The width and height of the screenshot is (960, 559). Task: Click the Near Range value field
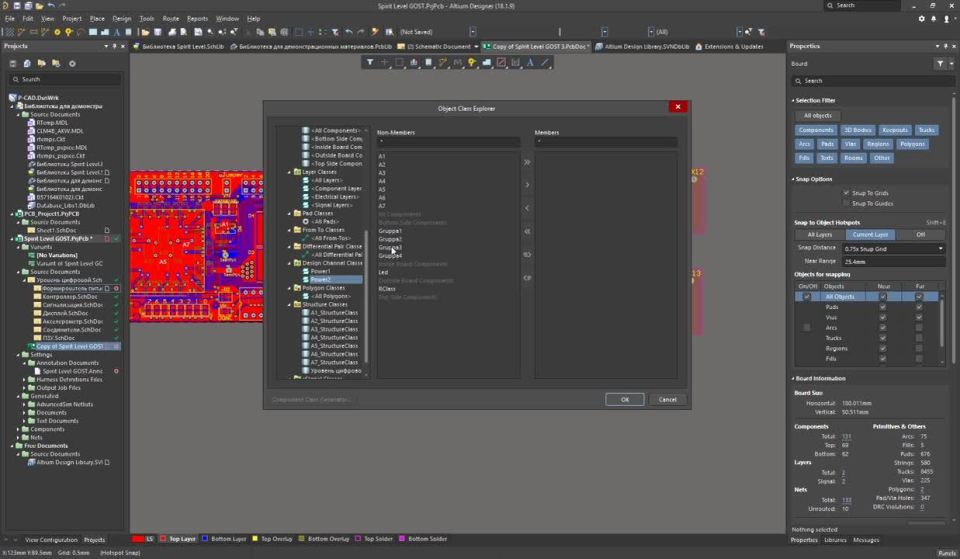click(893, 261)
